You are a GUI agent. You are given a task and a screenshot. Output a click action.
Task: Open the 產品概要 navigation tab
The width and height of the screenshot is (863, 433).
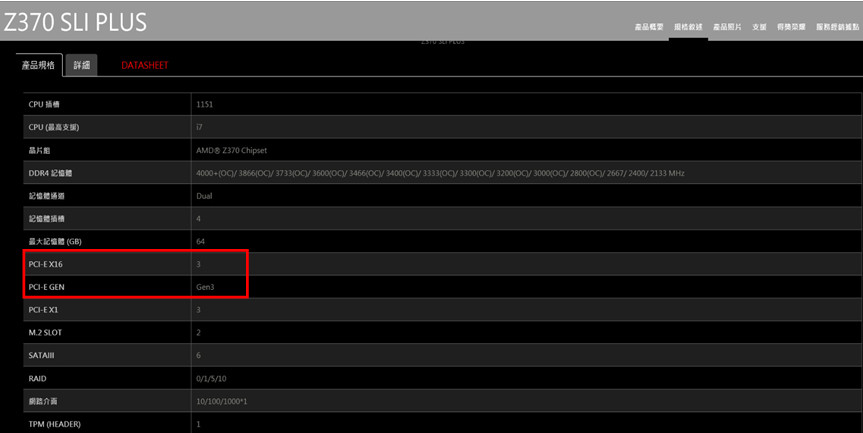tap(649, 27)
